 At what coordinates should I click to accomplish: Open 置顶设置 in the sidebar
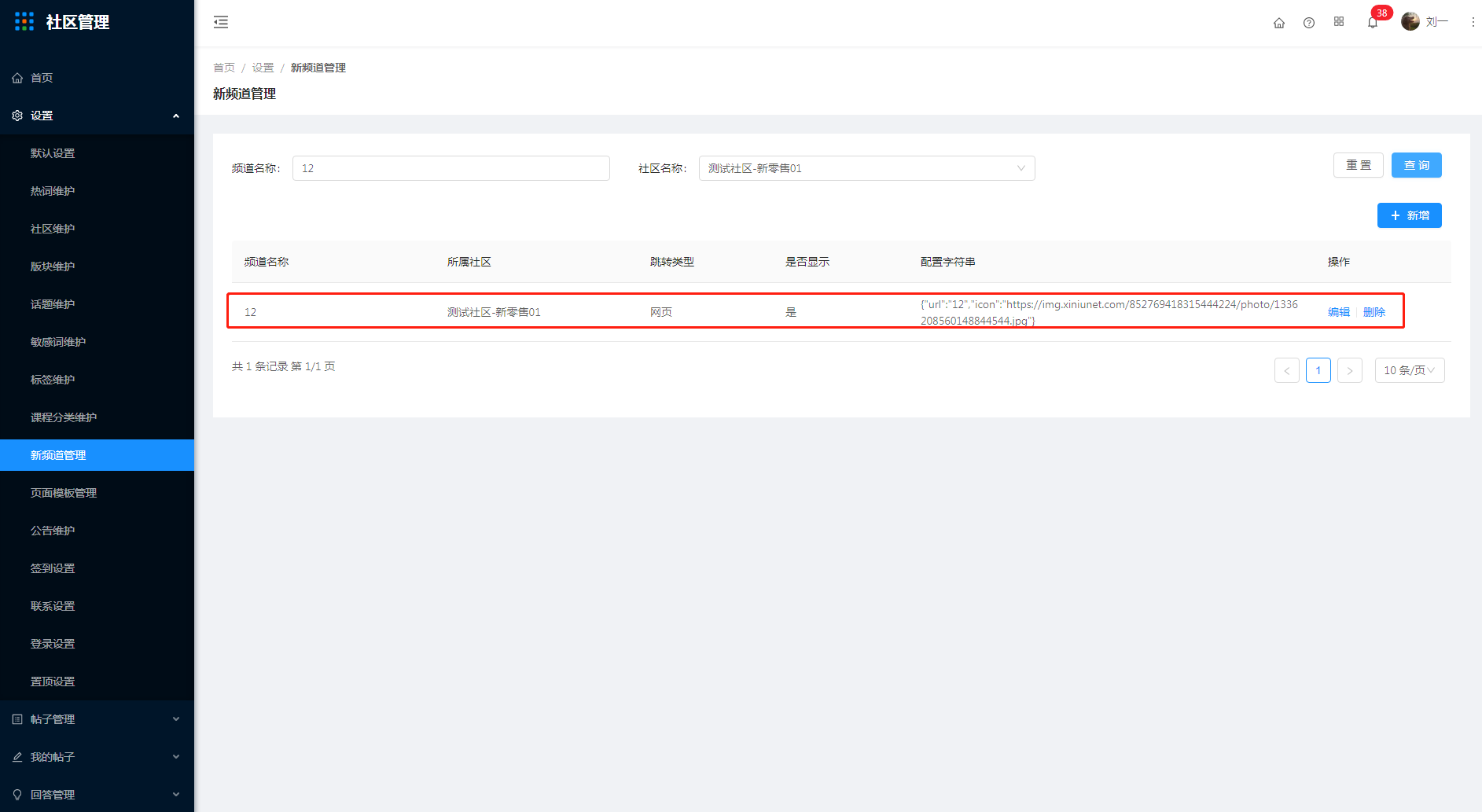(x=97, y=682)
